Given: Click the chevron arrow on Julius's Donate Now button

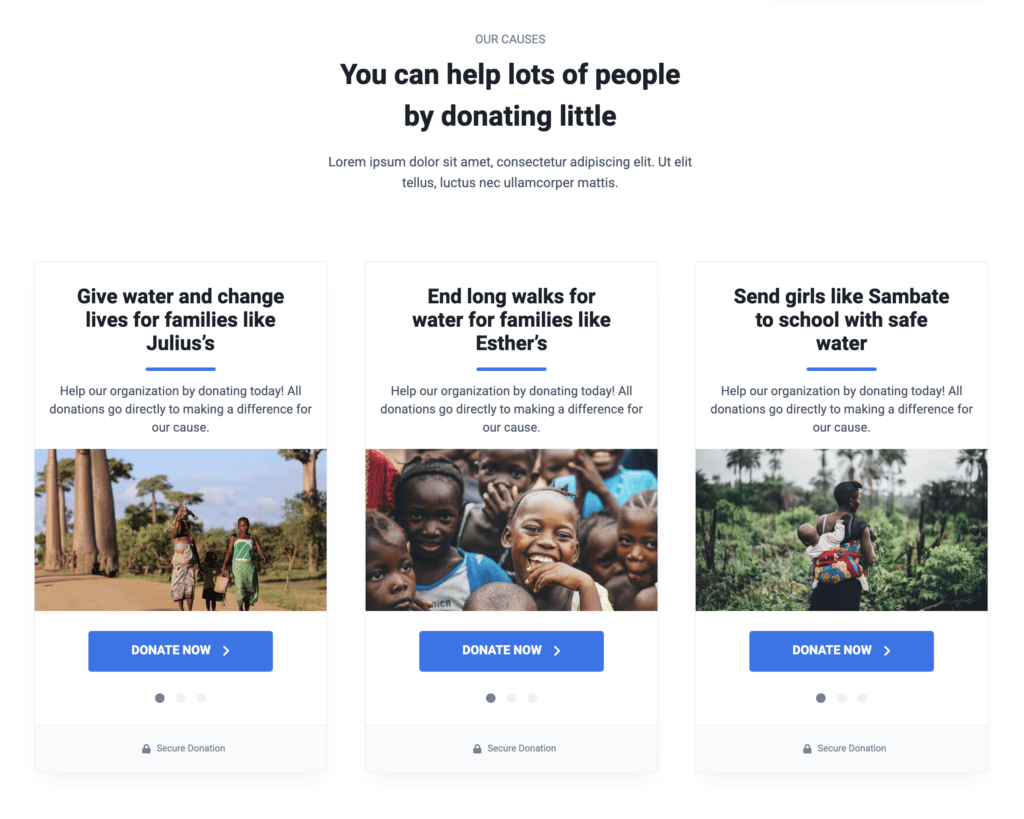Looking at the screenshot, I should (226, 650).
